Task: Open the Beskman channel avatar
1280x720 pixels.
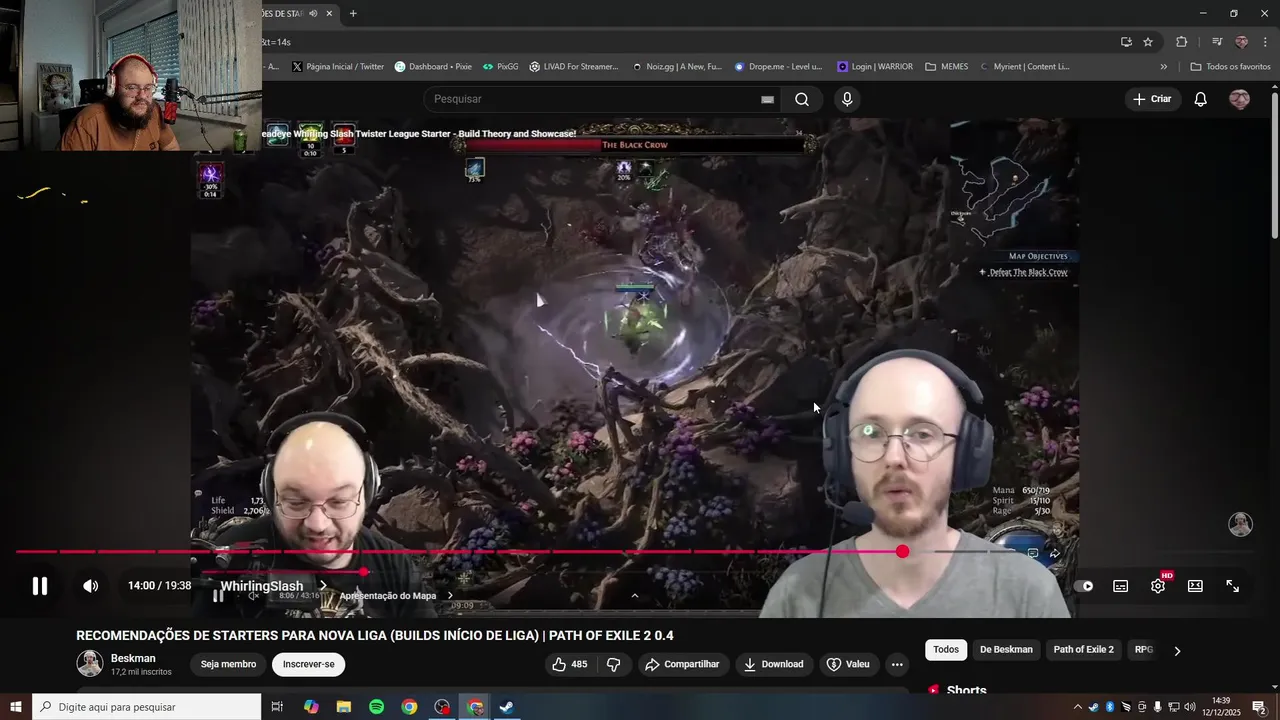Action: [90, 663]
